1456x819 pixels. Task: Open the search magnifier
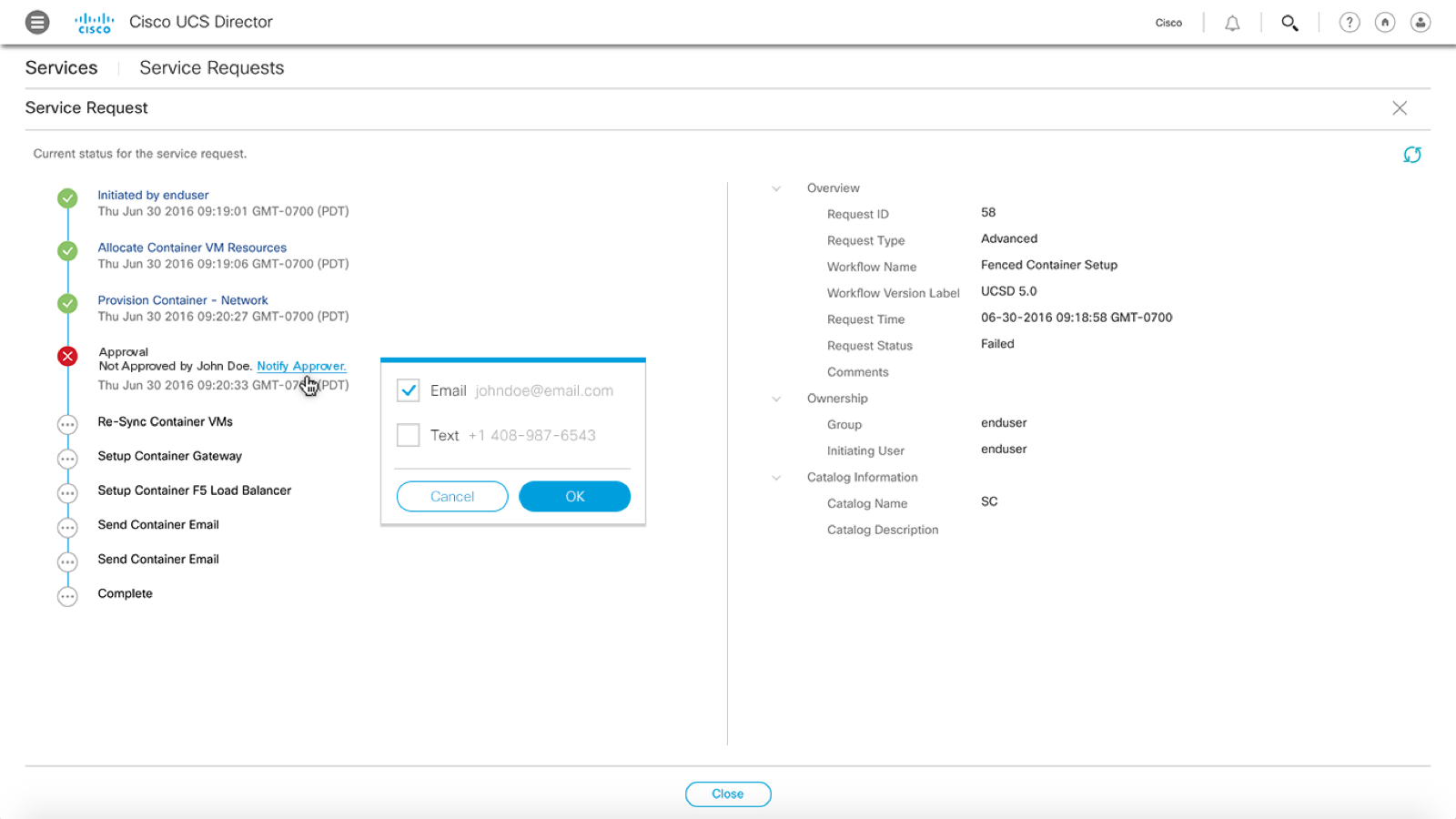[1289, 23]
